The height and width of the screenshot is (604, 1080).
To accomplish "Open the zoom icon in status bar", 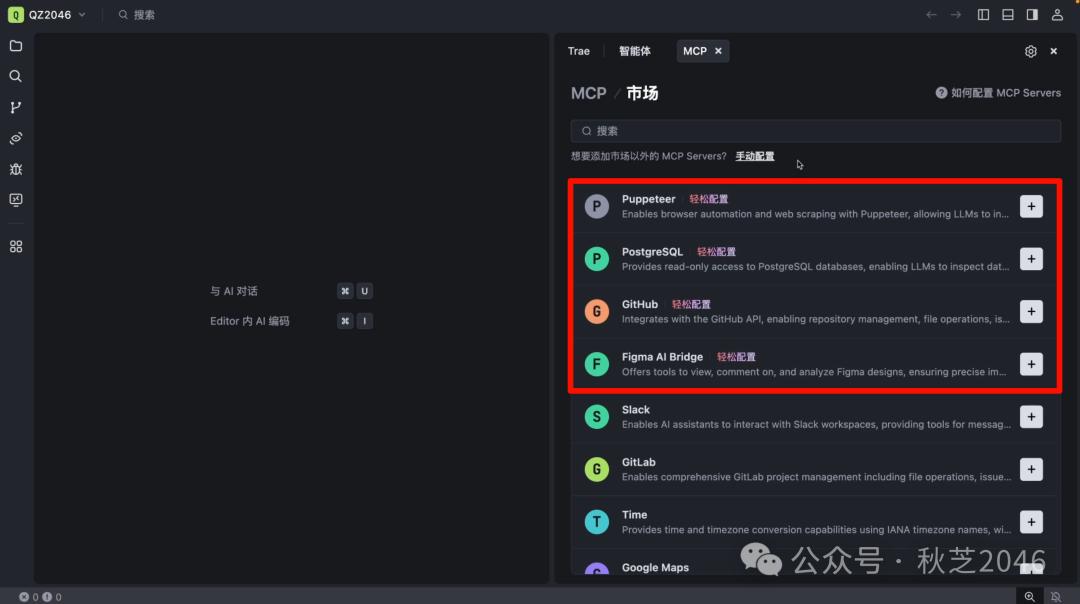I will click(x=1029, y=596).
